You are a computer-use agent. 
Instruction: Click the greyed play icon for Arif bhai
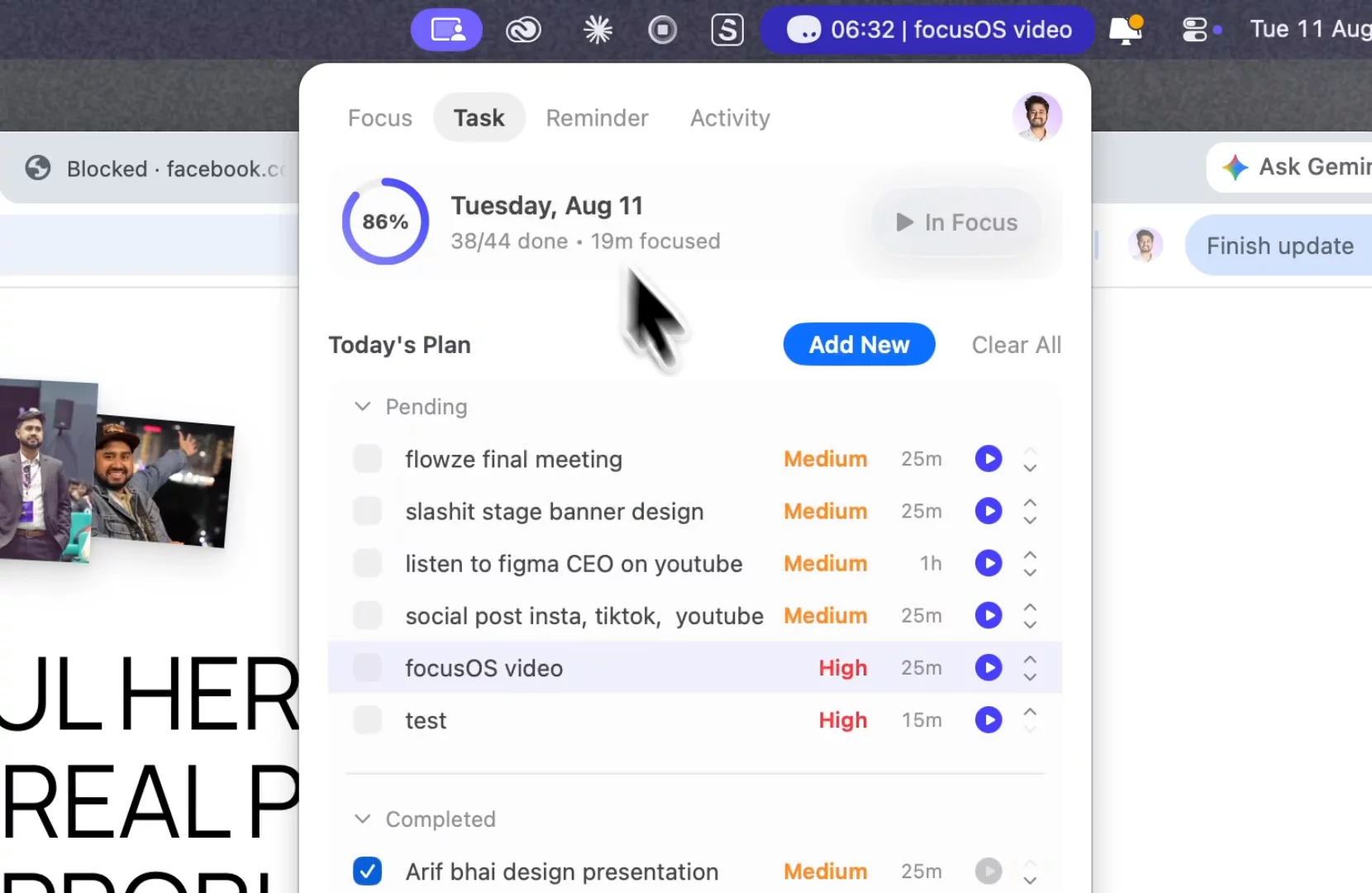[x=989, y=872]
